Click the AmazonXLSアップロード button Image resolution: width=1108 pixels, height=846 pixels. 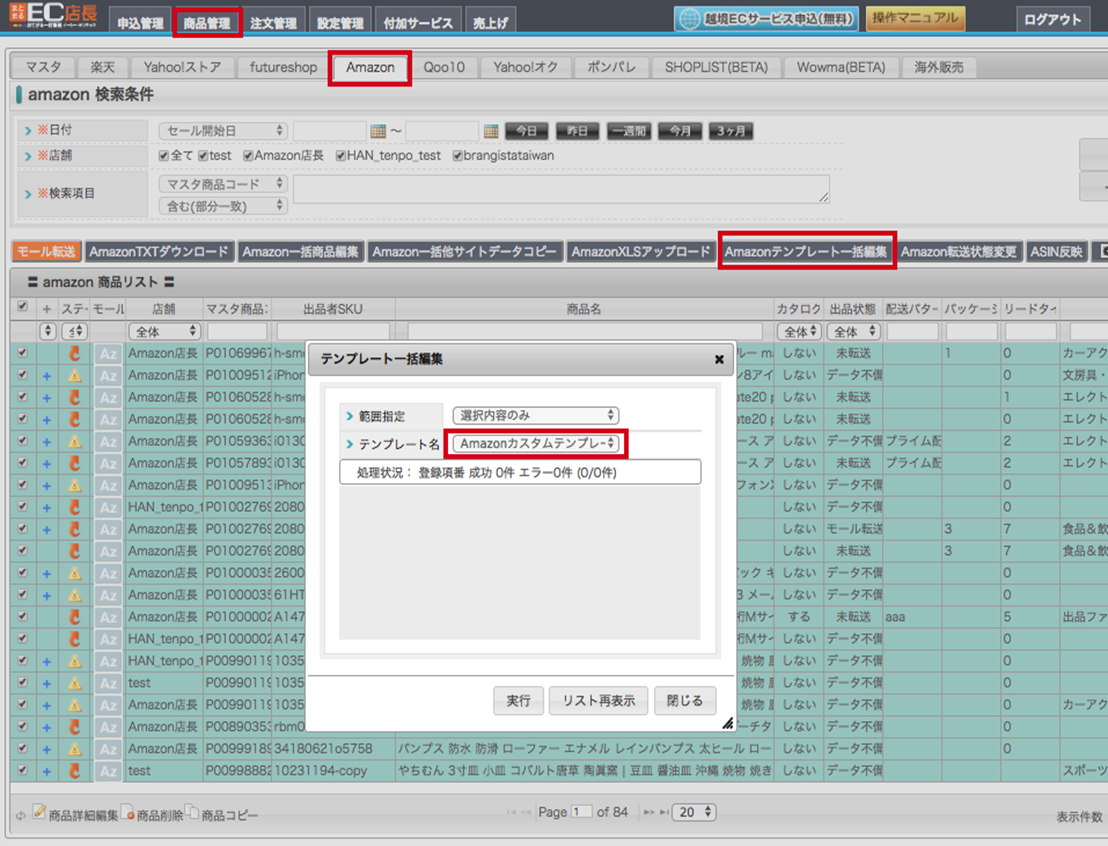click(640, 252)
